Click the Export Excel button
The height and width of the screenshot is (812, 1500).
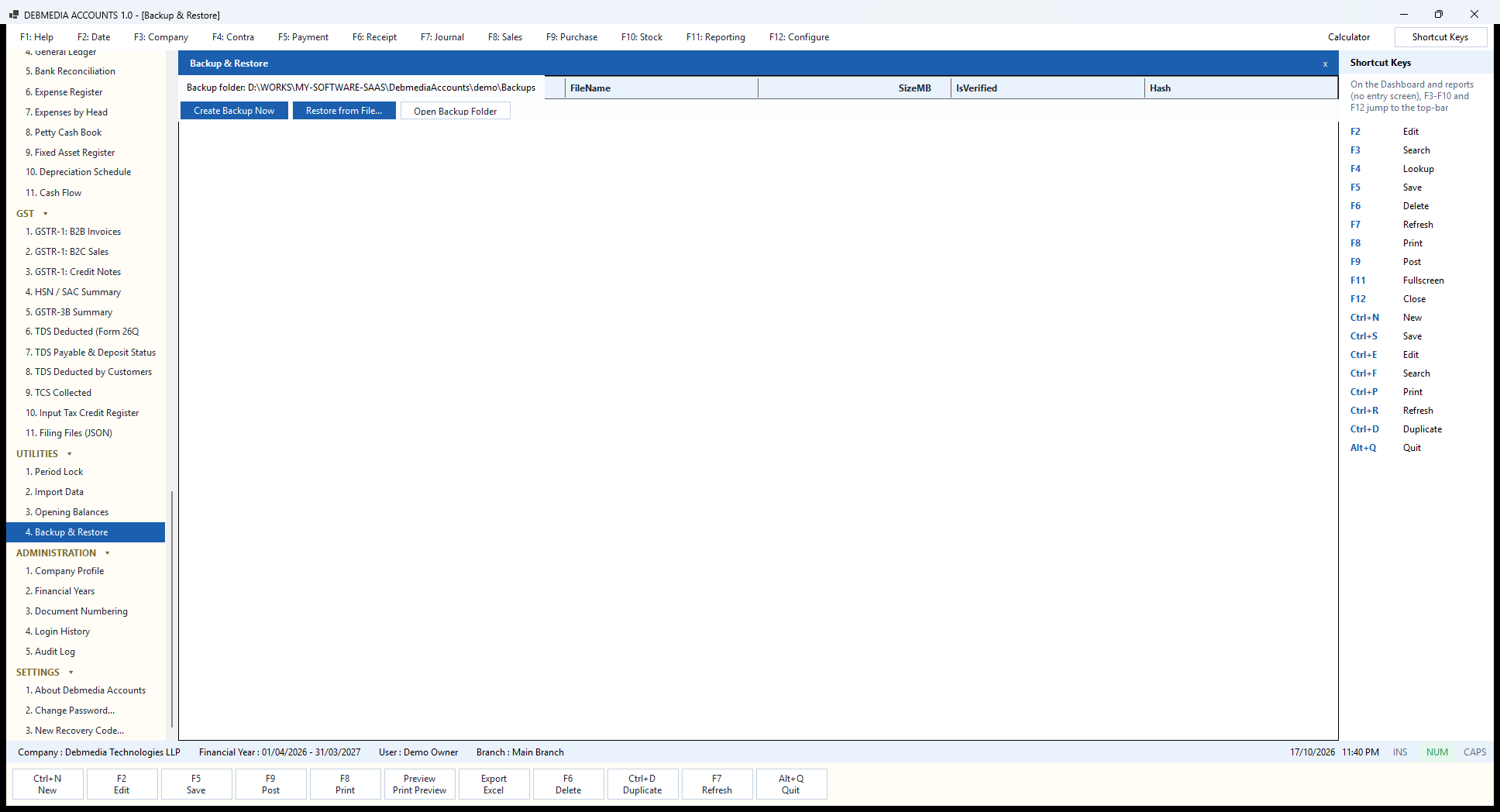click(x=494, y=784)
